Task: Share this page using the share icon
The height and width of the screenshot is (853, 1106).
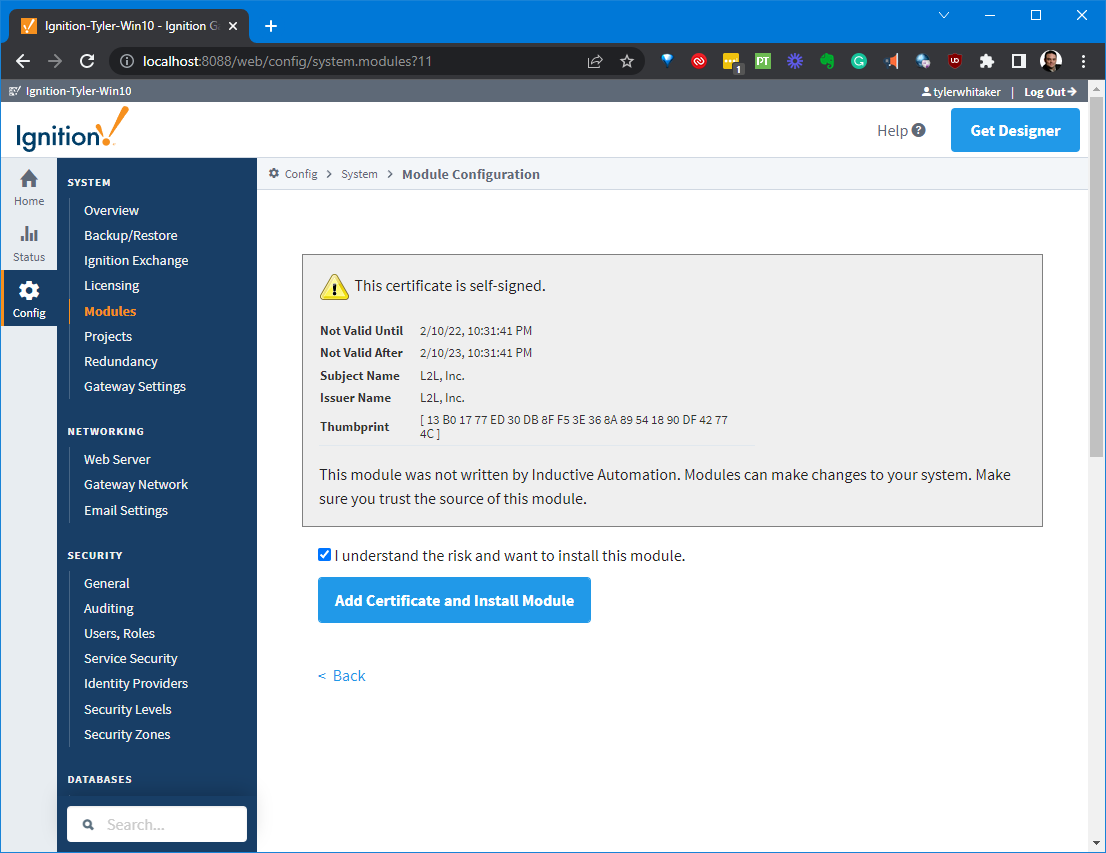Action: point(595,61)
